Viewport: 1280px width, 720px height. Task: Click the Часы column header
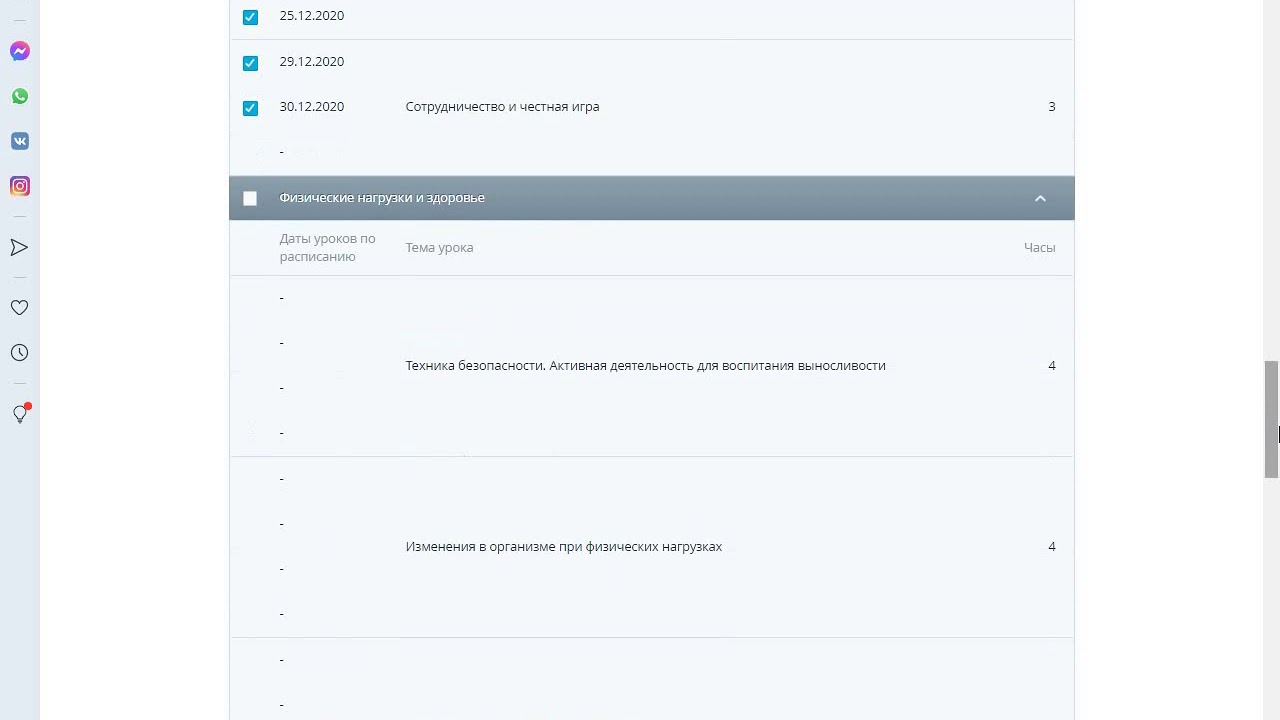click(x=1040, y=248)
